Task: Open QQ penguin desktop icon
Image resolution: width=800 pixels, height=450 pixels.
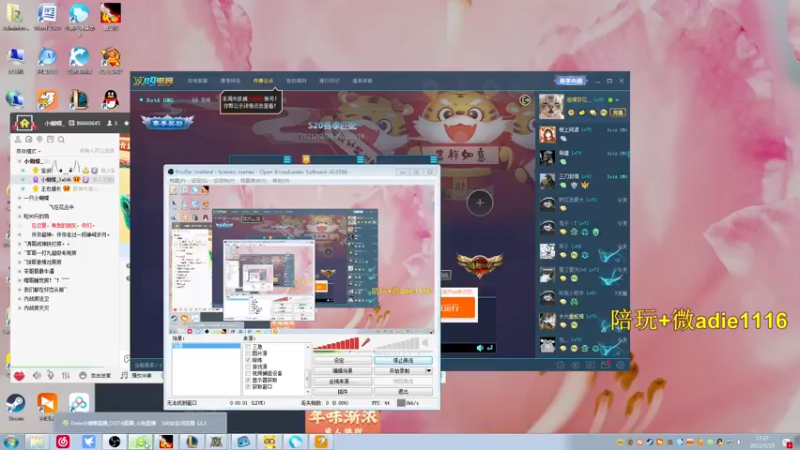Action: 110,99
